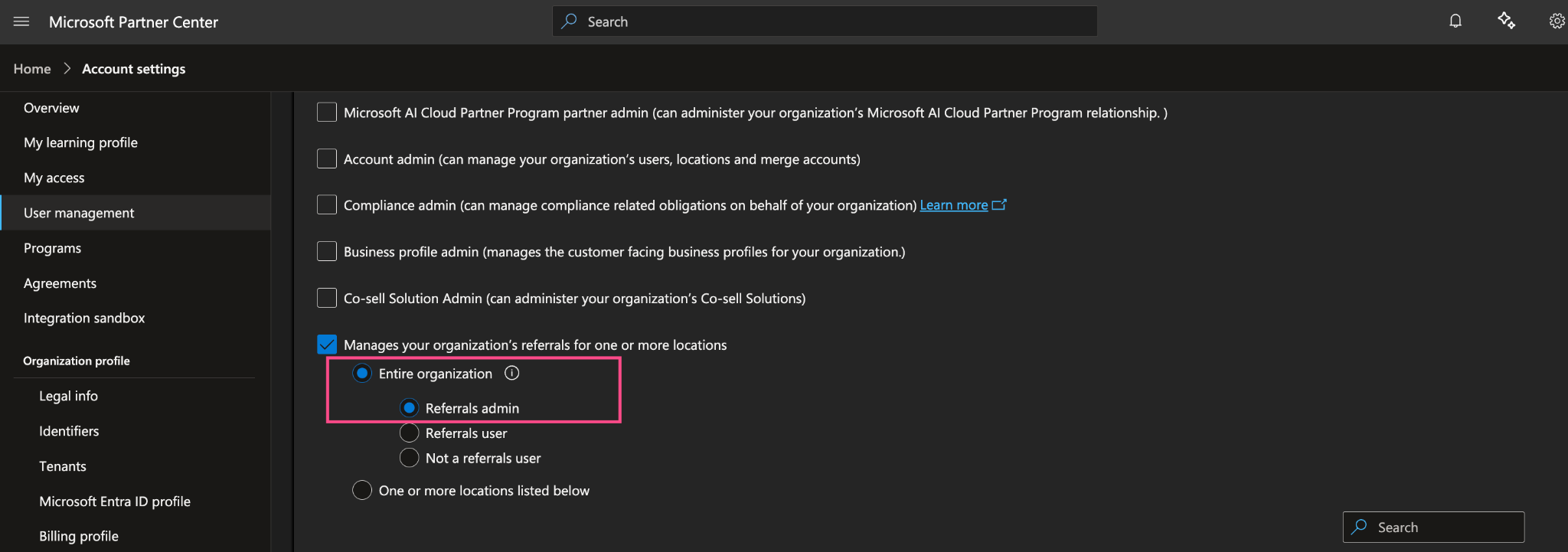Click the Entire organization info icon
Viewport: 1568px width, 552px height.
pyautogui.click(x=512, y=373)
